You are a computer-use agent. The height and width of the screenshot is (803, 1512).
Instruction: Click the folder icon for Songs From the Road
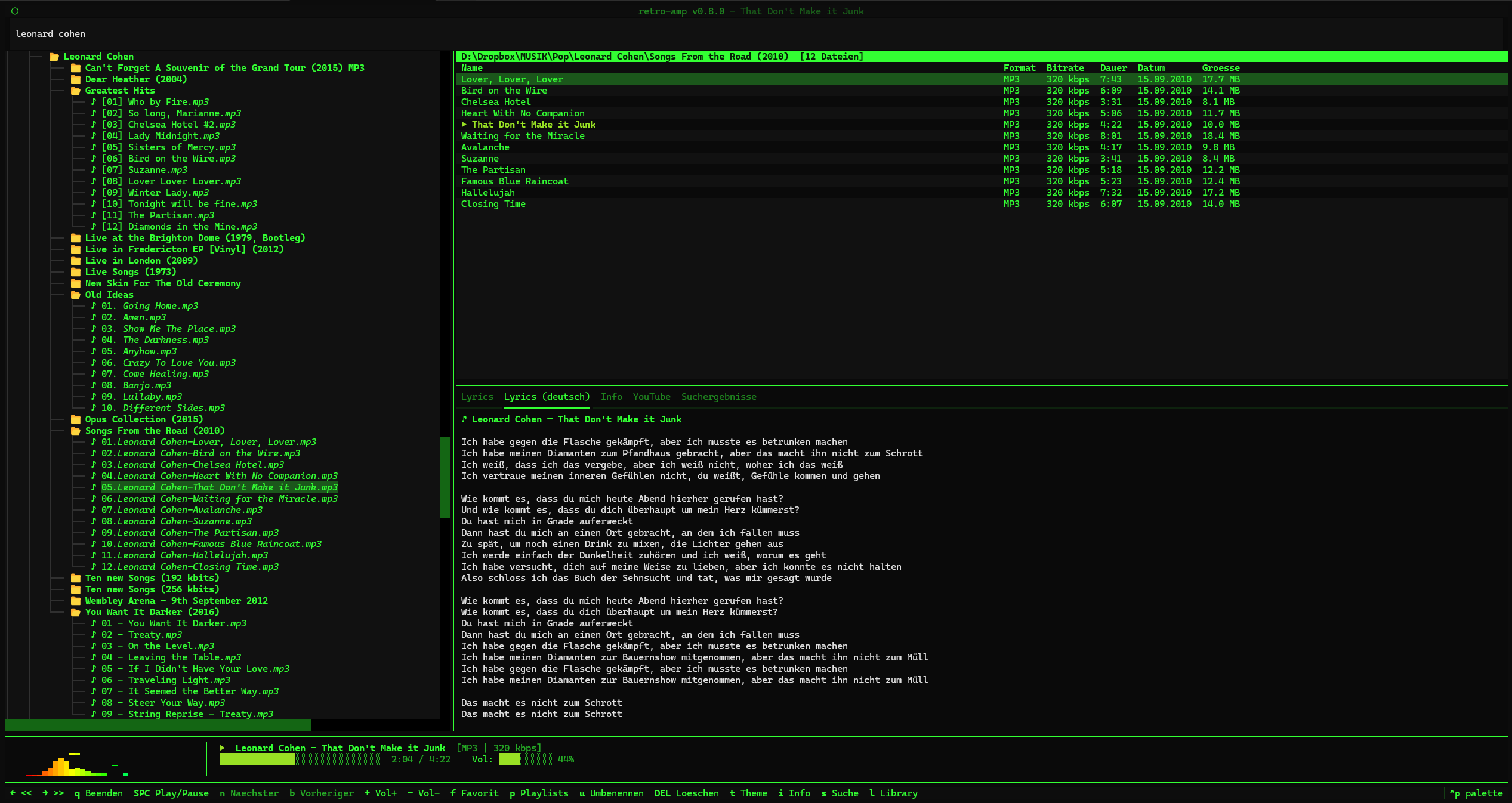(75, 430)
